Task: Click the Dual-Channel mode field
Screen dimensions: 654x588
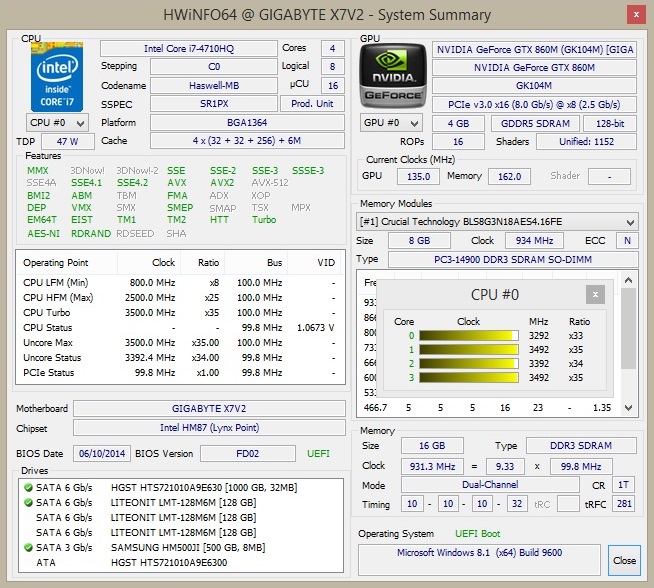Action: pos(490,485)
